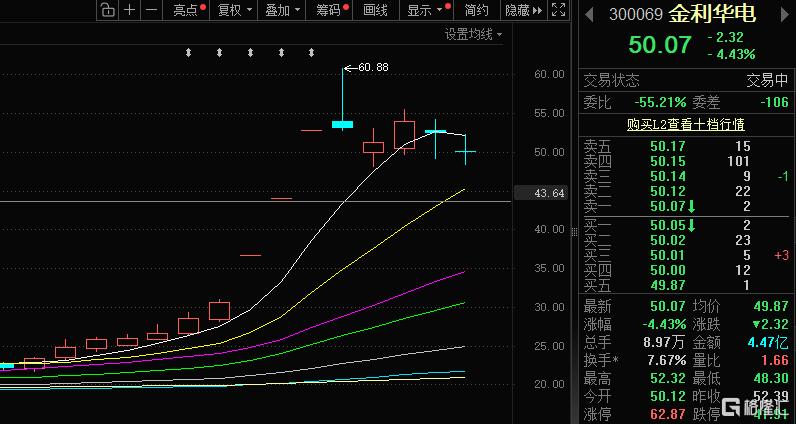This screenshot has width=796, height=424.
Task: Click 总手 value 8.97万
Action: point(664,342)
